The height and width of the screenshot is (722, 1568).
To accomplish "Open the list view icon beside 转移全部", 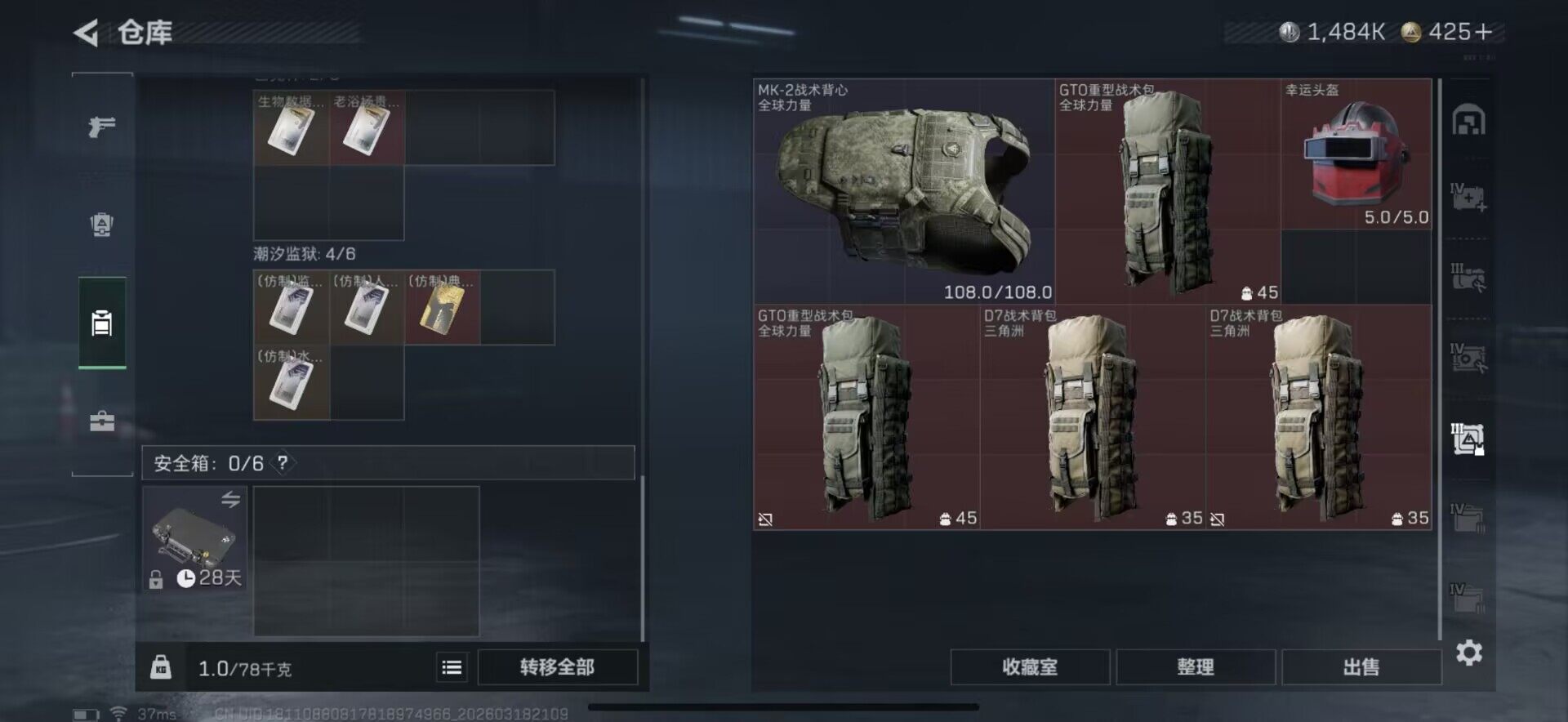I will [452, 667].
